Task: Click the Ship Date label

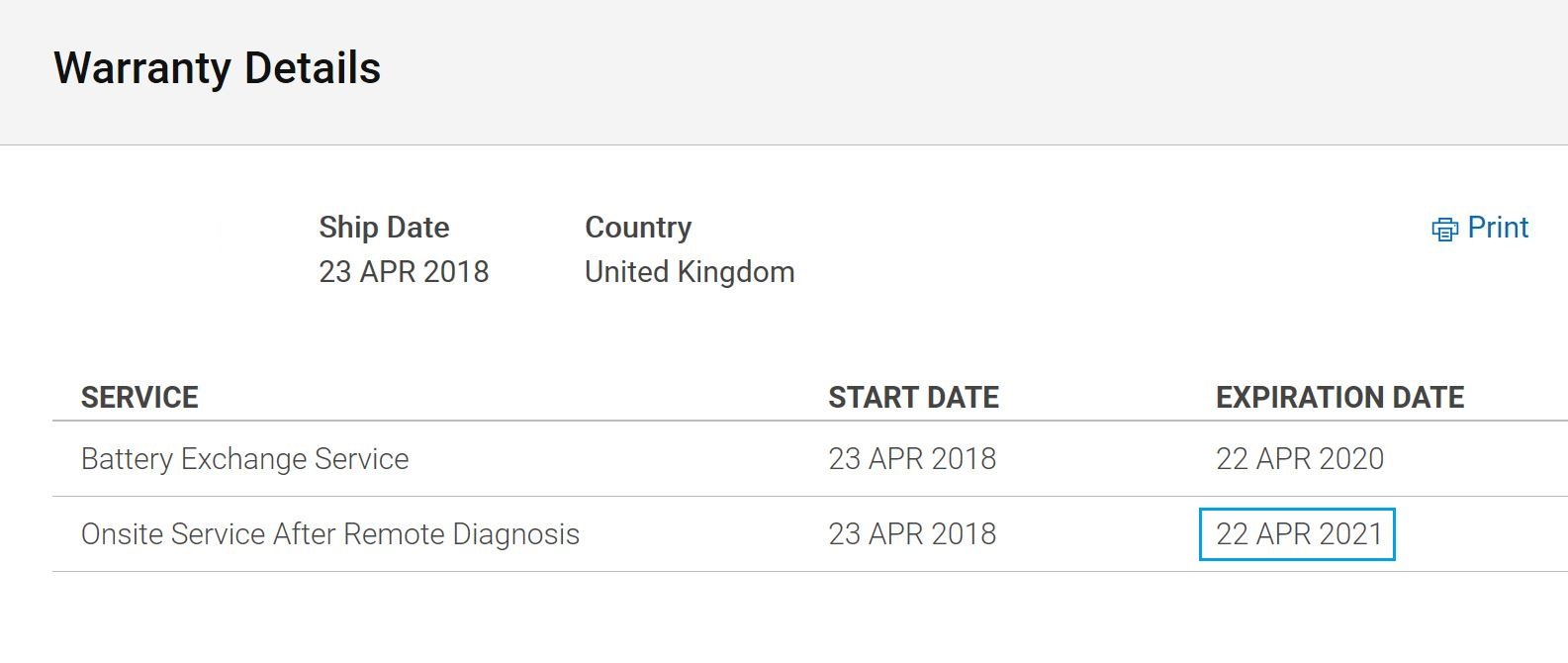Action: (x=384, y=228)
